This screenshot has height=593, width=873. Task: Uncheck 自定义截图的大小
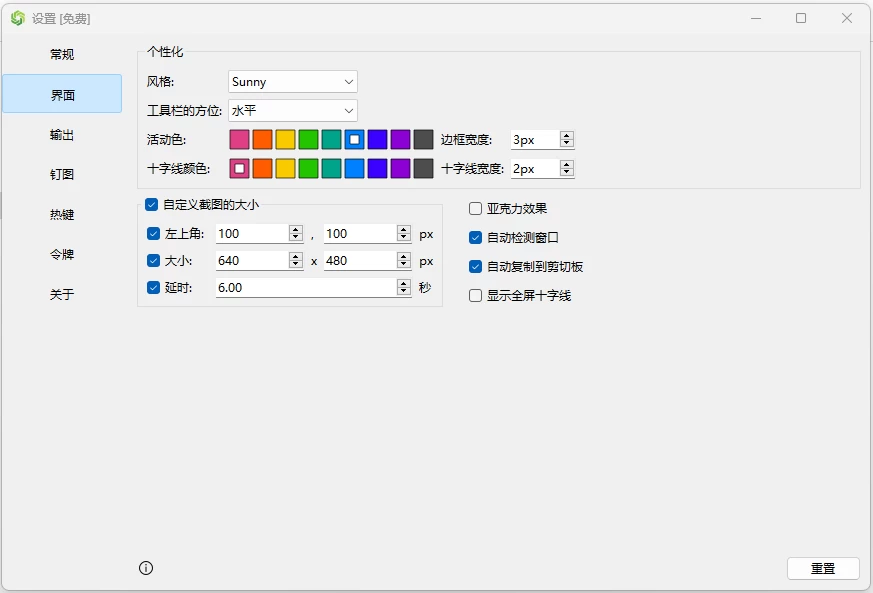(x=151, y=207)
